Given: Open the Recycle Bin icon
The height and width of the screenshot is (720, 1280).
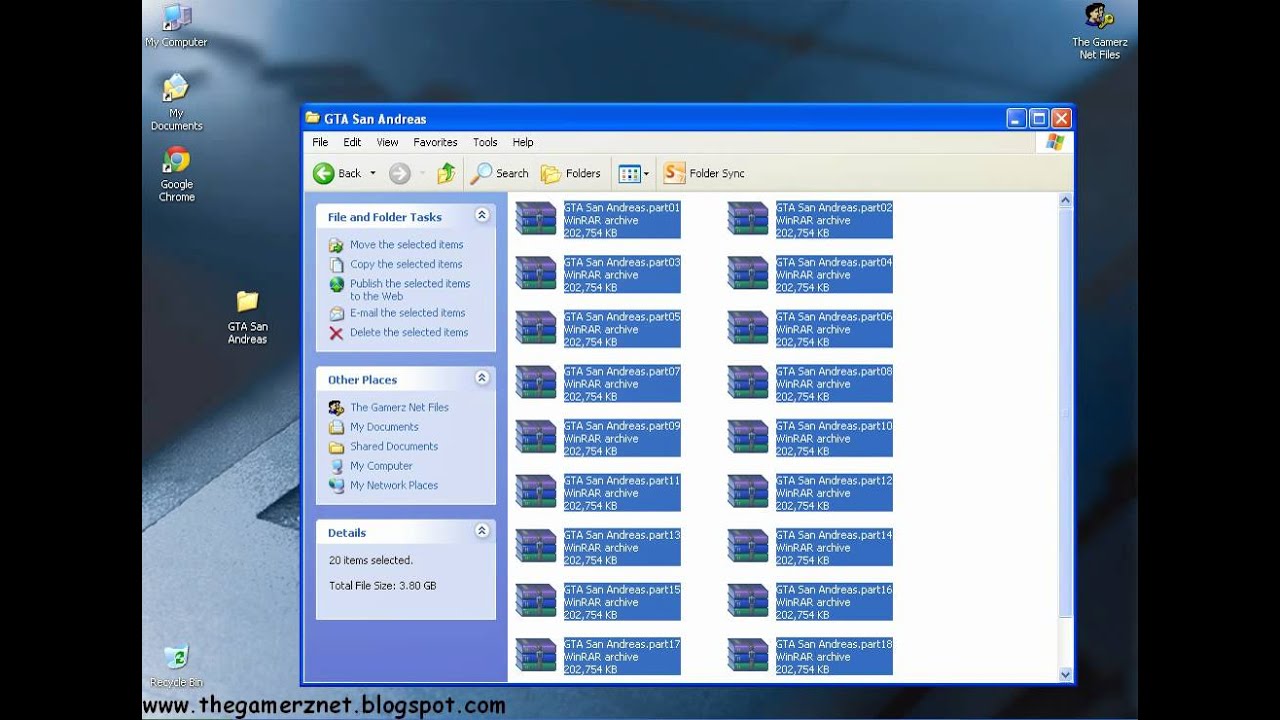Looking at the screenshot, I should [x=176, y=666].
